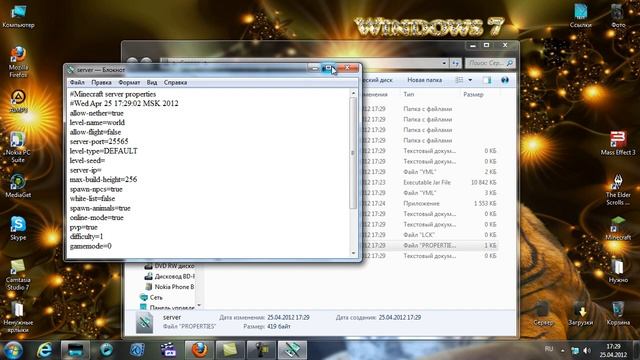Image resolution: width=640 pixels, height=360 pixels.
Task: Launch The Elder Scrolls desktop shortcut
Action: [618, 190]
